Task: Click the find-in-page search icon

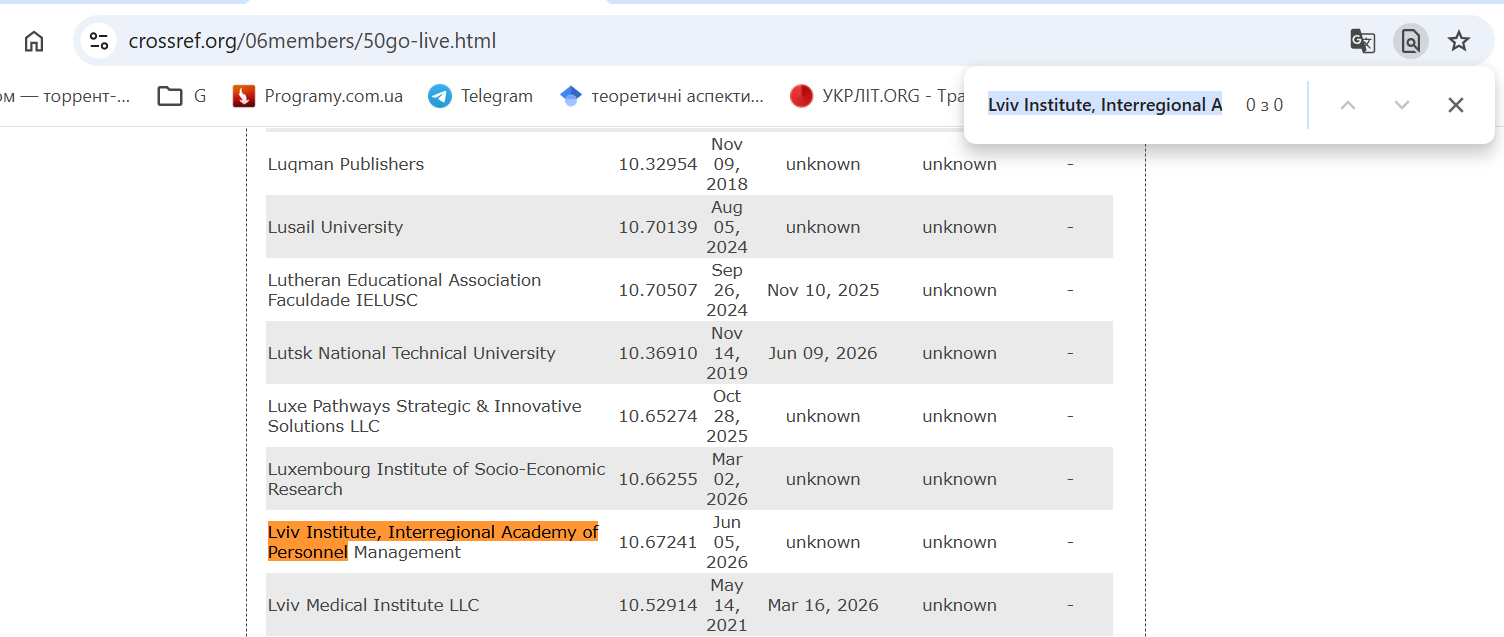Action: (1411, 41)
